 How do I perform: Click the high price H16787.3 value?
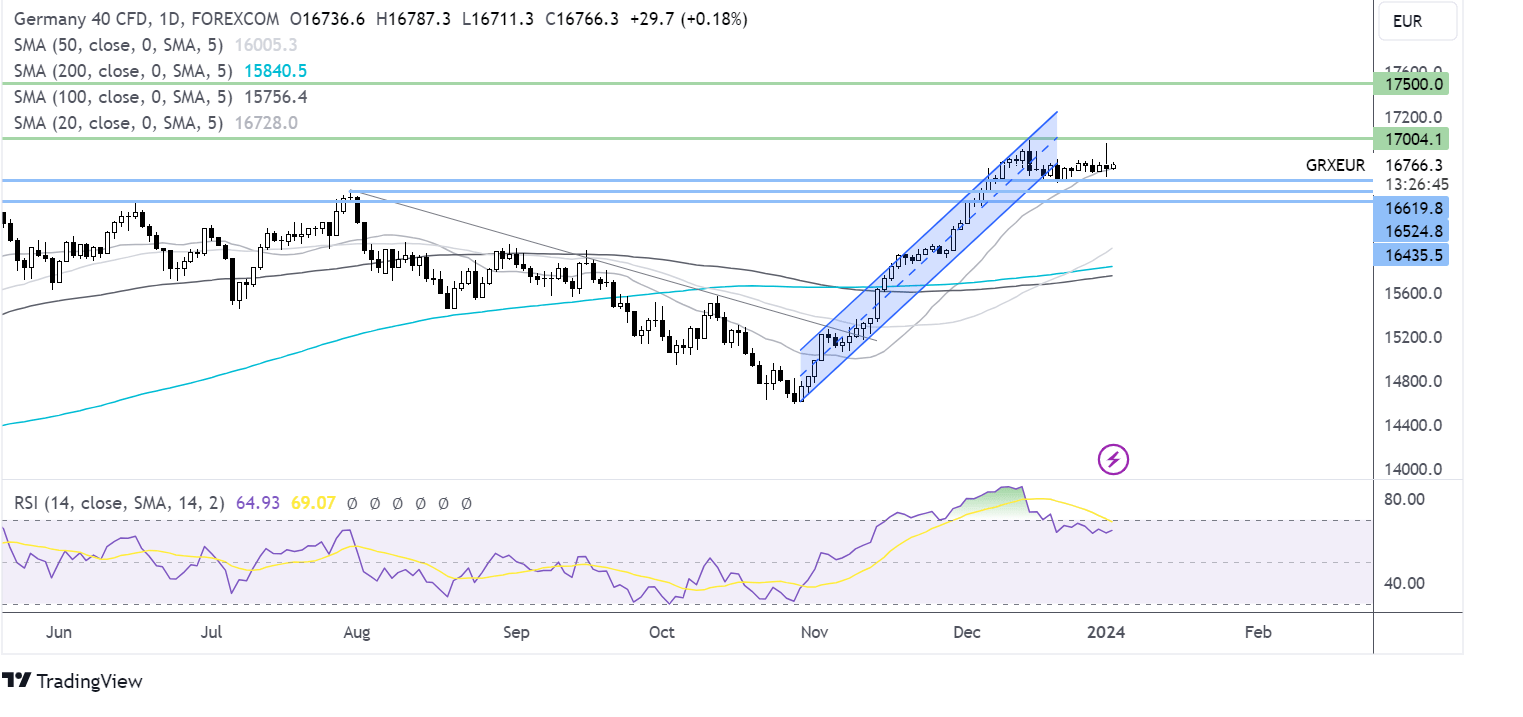[416, 19]
